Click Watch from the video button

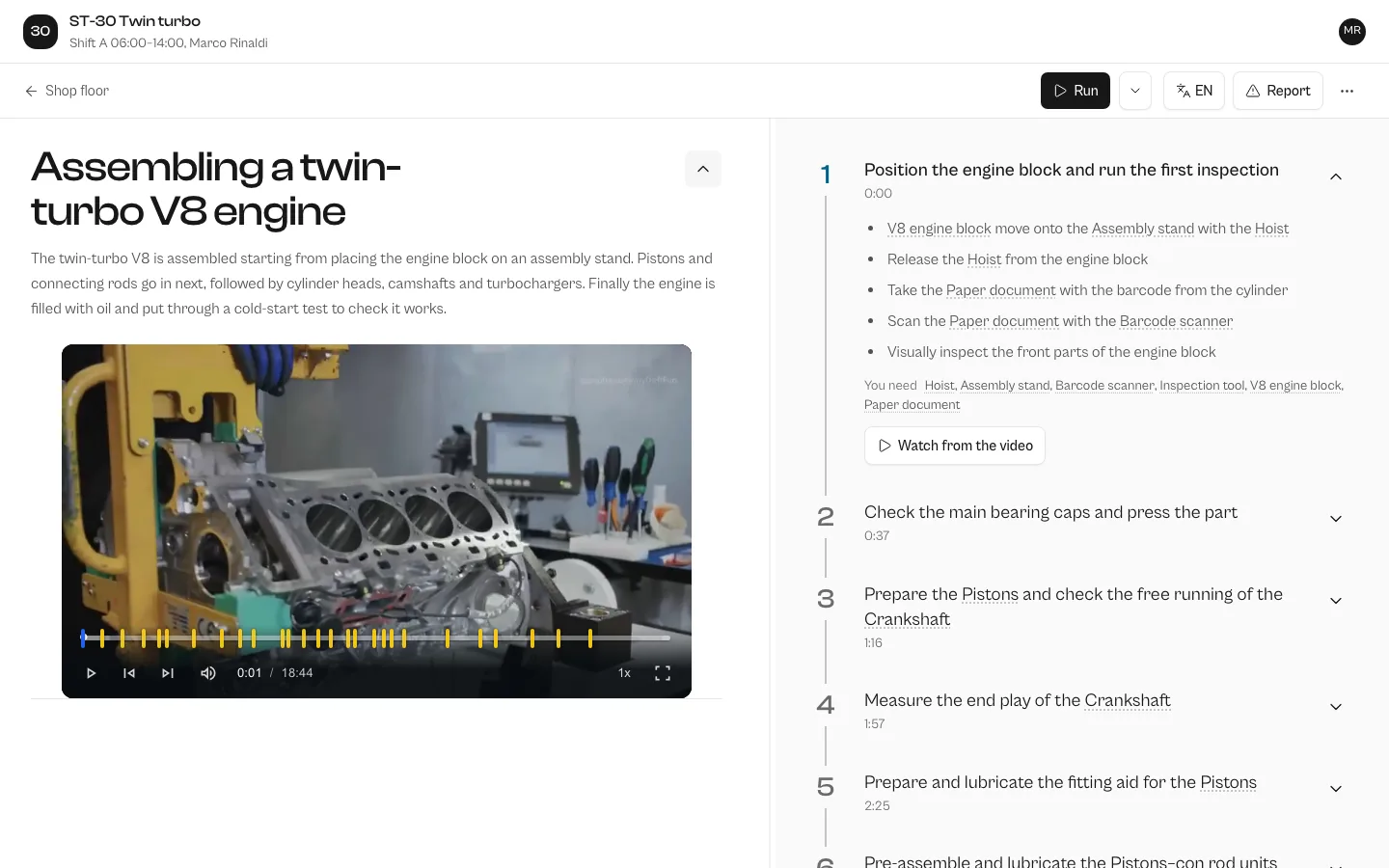click(955, 446)
